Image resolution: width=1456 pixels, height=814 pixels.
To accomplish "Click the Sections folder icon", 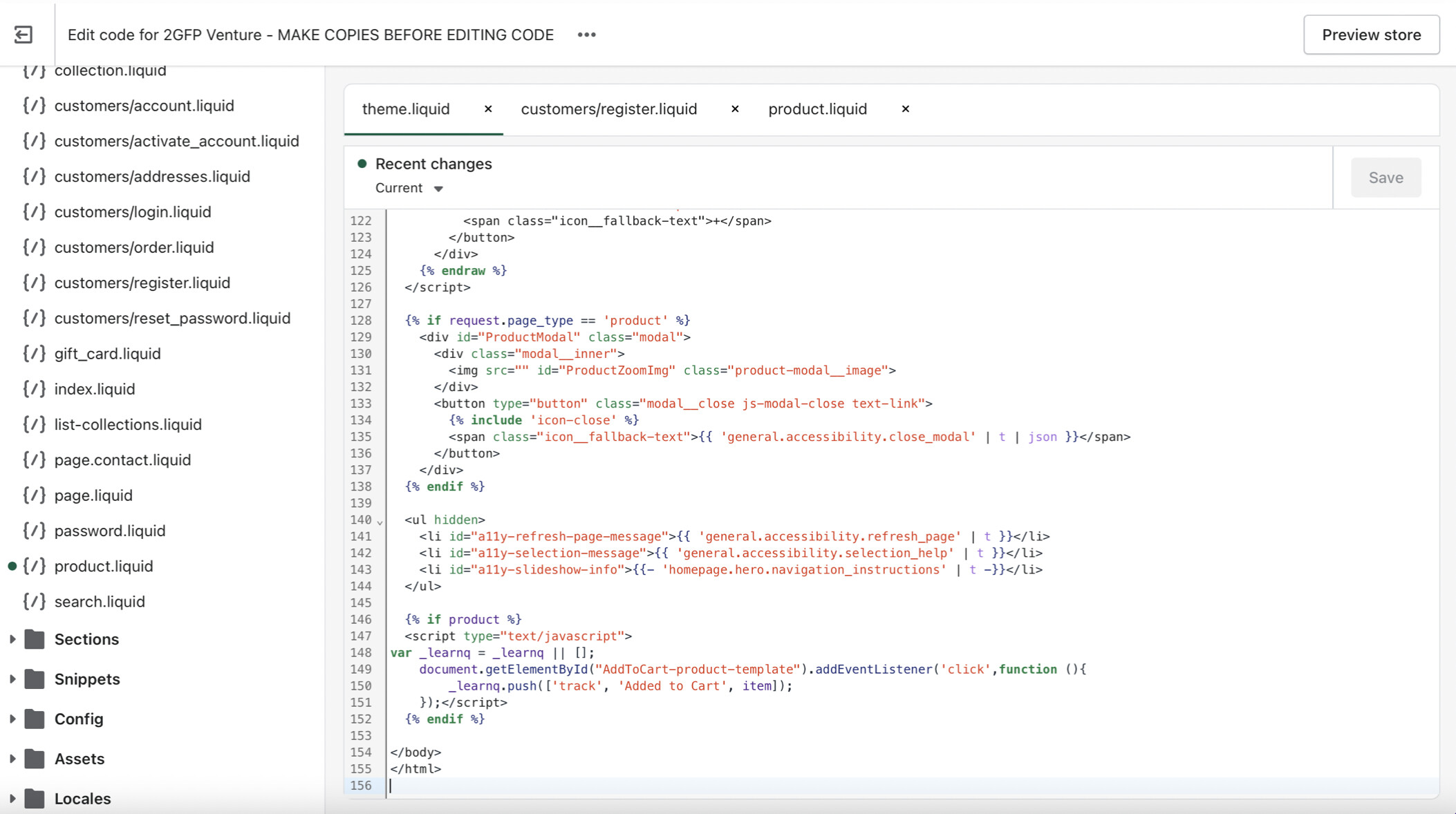I will (x=35, y=639).
